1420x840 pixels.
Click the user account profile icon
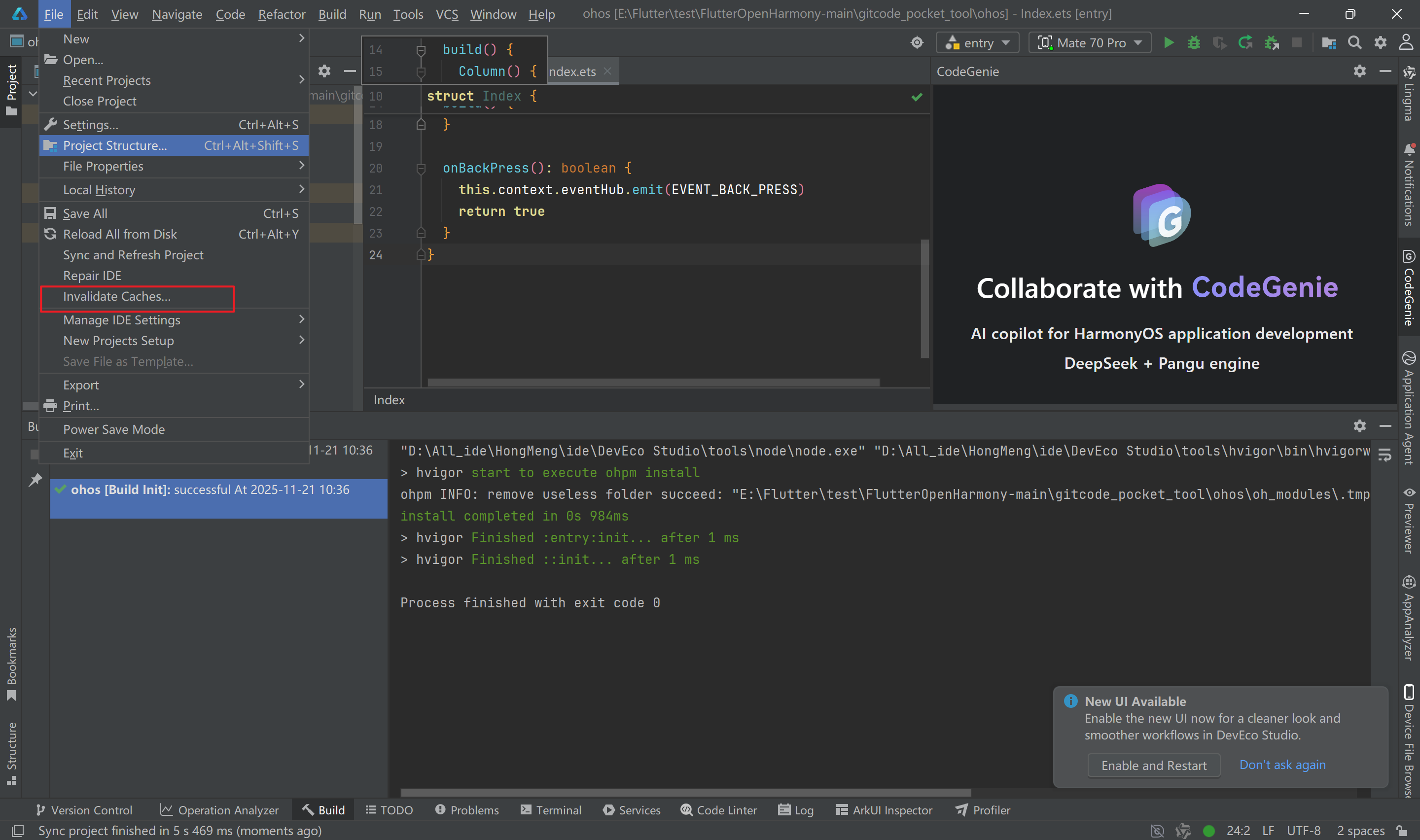(x=1406, y=43)
